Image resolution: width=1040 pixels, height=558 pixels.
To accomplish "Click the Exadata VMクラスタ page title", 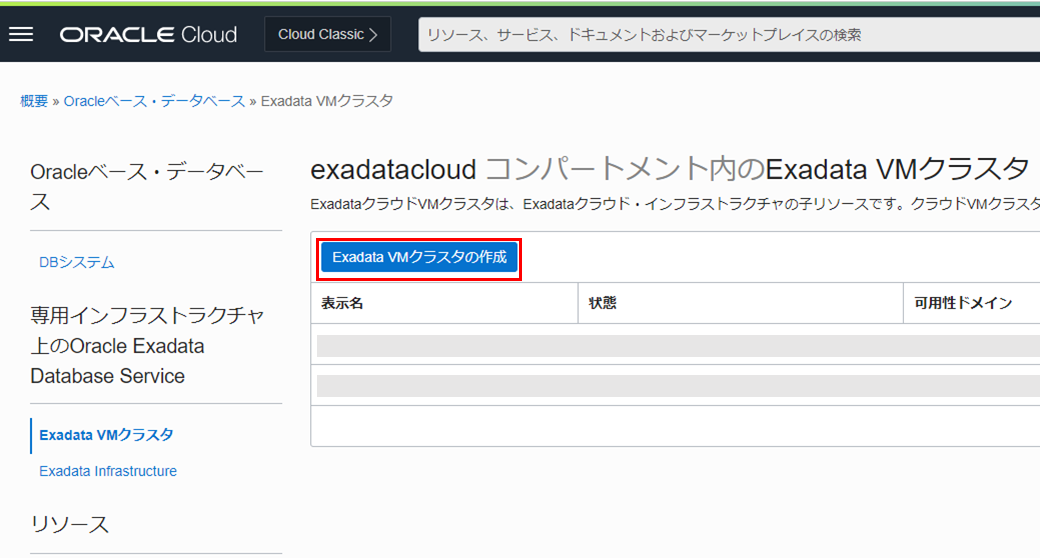I will point(669,166).
